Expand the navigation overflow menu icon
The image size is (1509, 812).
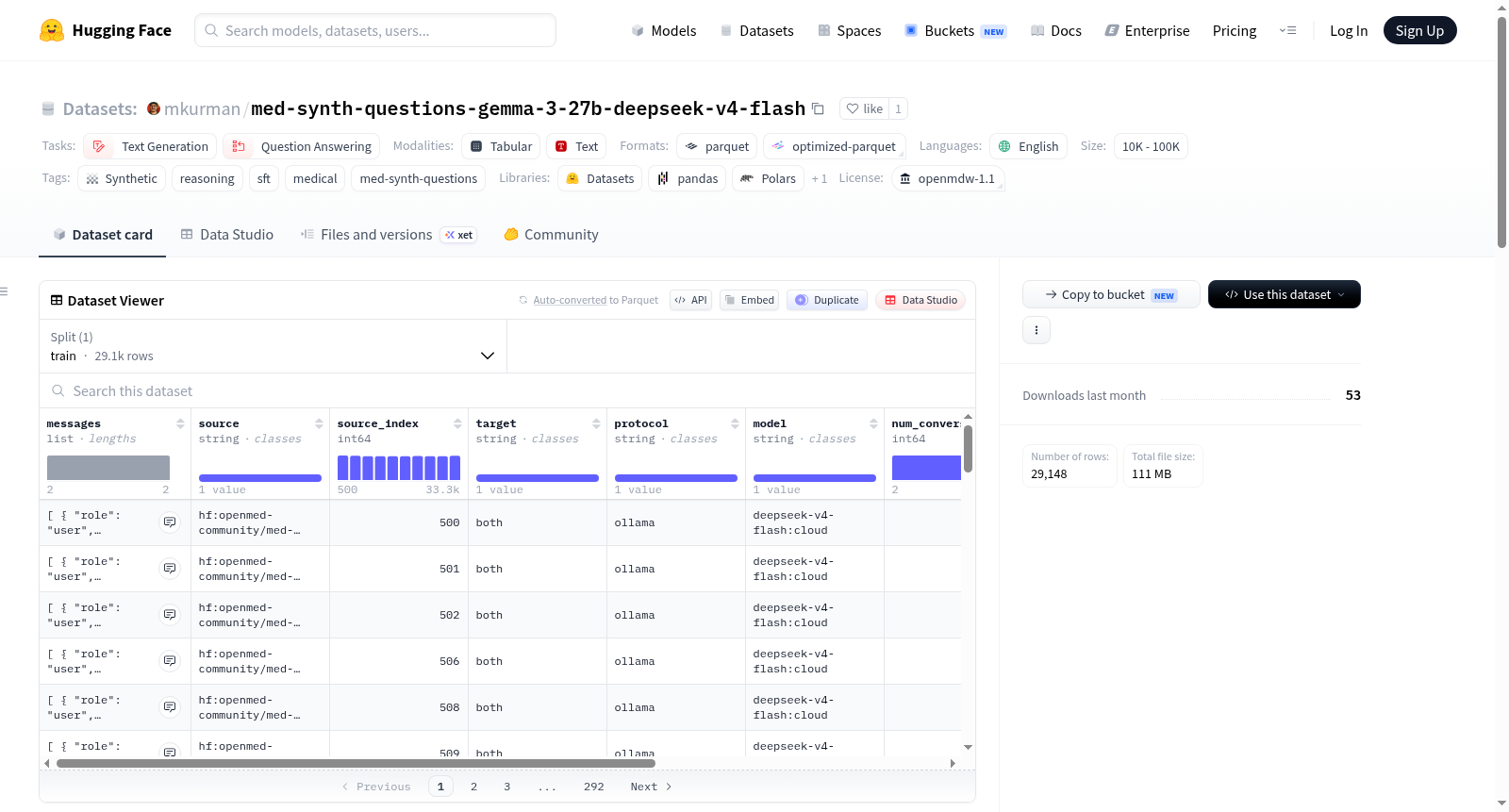pos(1287,30)
